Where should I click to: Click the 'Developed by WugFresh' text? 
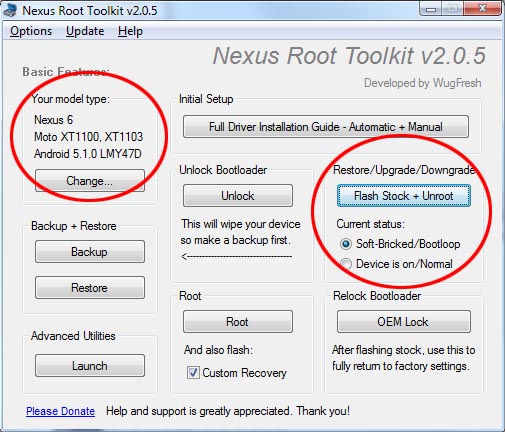click(423, 83)
